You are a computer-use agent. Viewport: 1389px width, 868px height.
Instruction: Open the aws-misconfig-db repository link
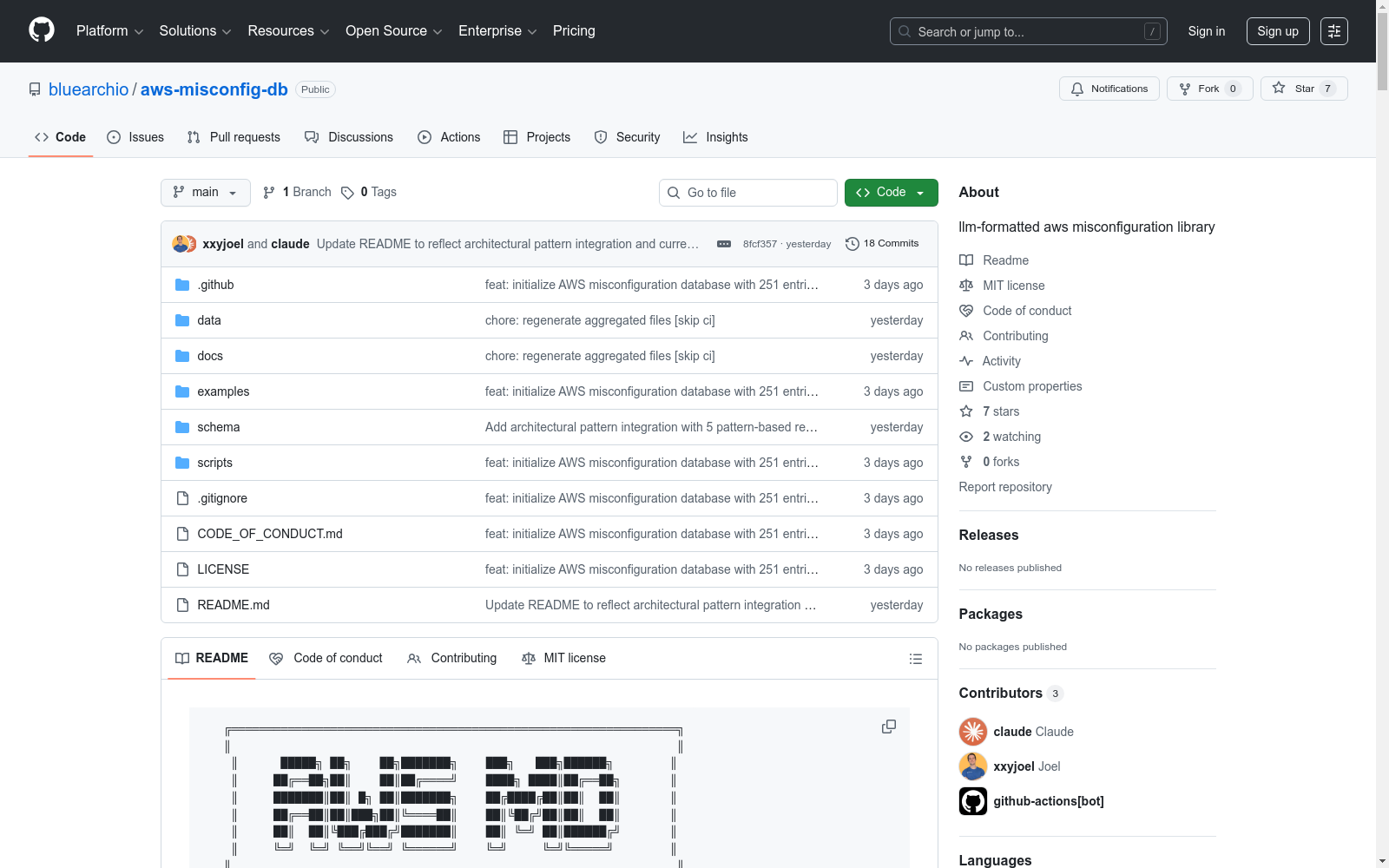click(x=214, y=89)
